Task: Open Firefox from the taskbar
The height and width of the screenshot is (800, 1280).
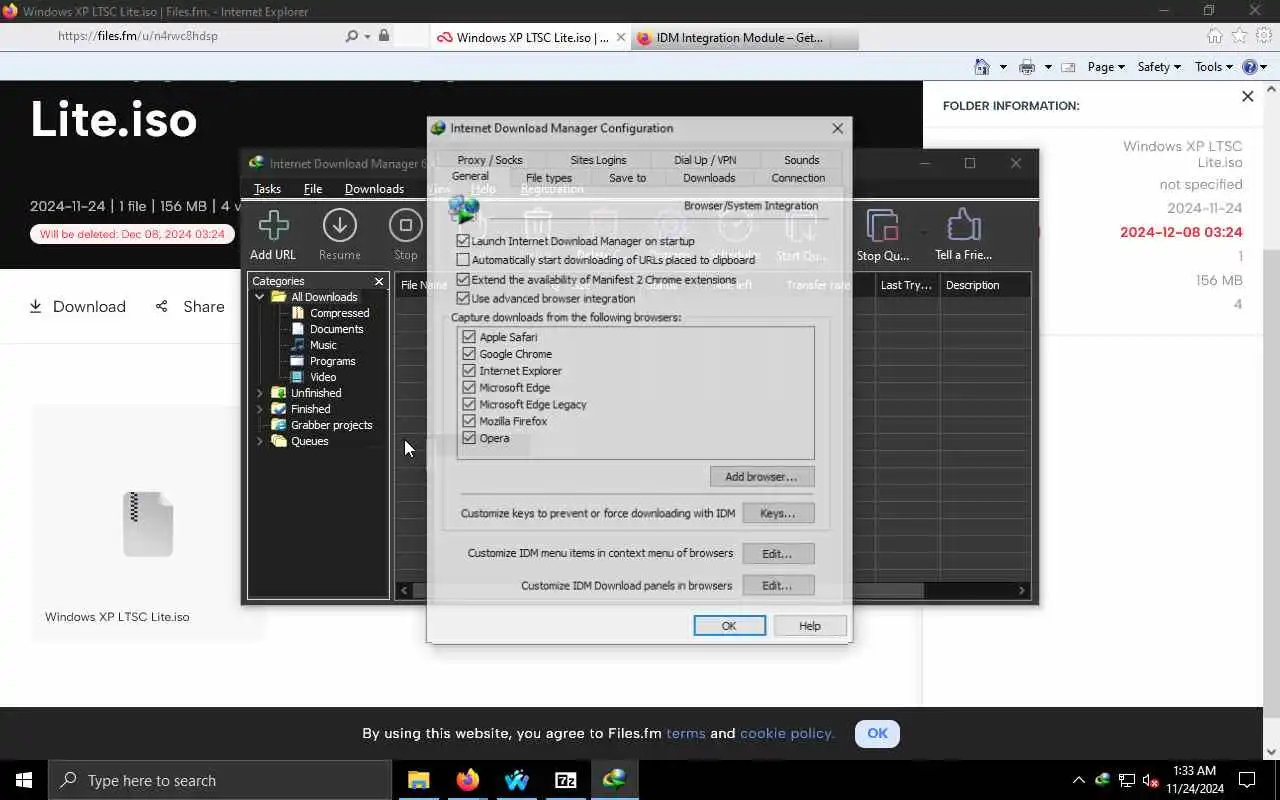Action: pyautogui.click(x=467, y=780)
